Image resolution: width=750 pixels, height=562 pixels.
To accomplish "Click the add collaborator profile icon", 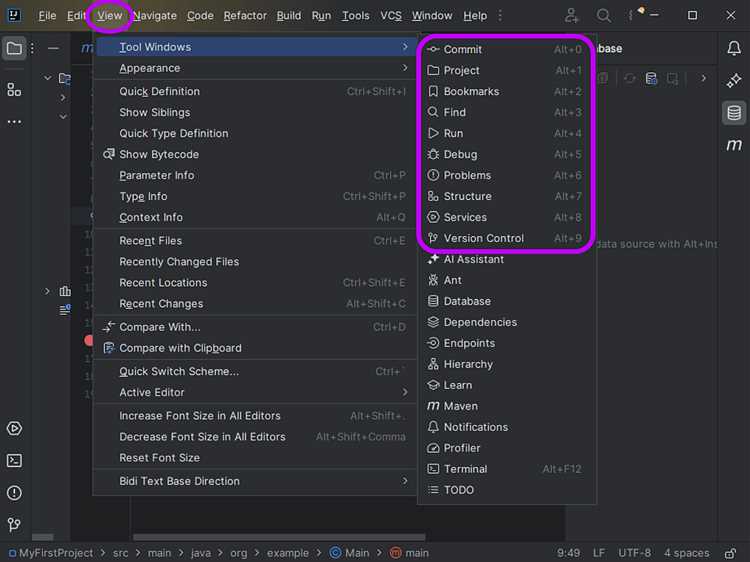I will [x=572, y=16].
